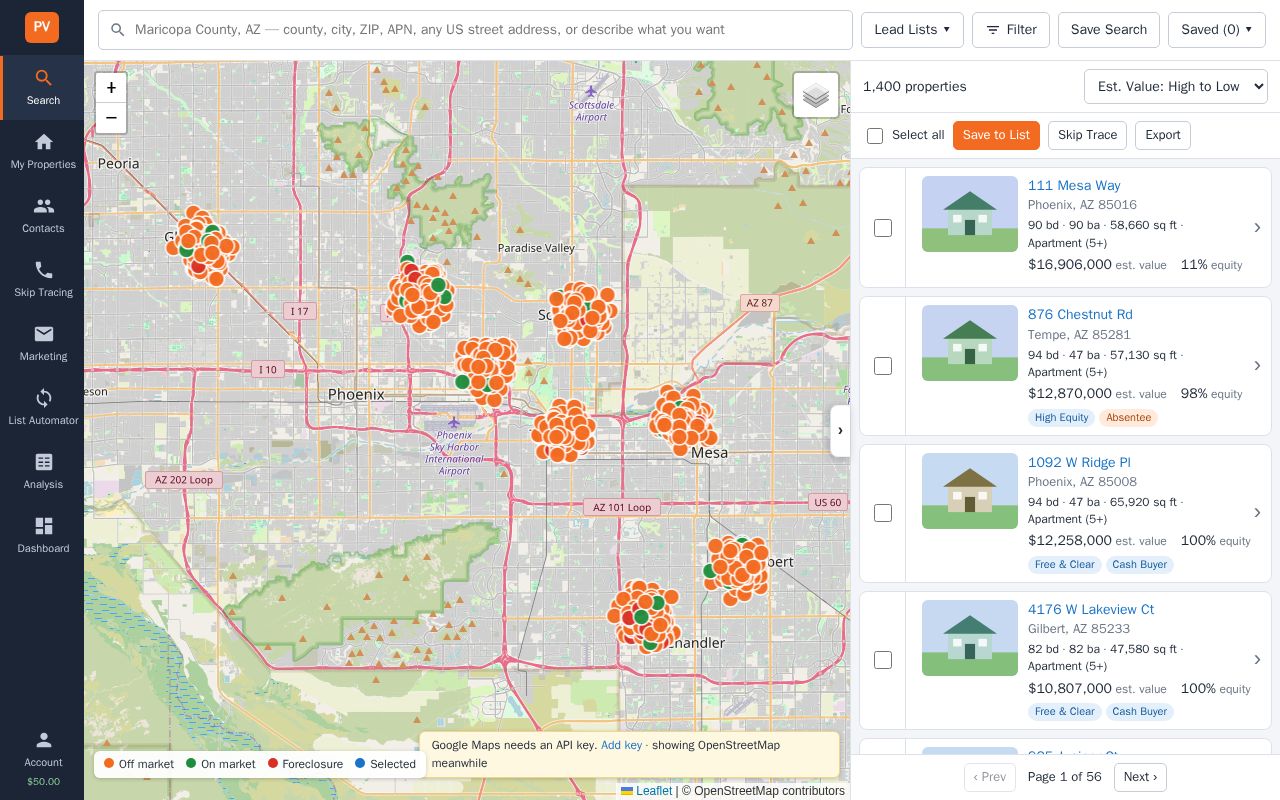
Task: Change sort order Est. Value: High to Low
Action: [1176, 86]
